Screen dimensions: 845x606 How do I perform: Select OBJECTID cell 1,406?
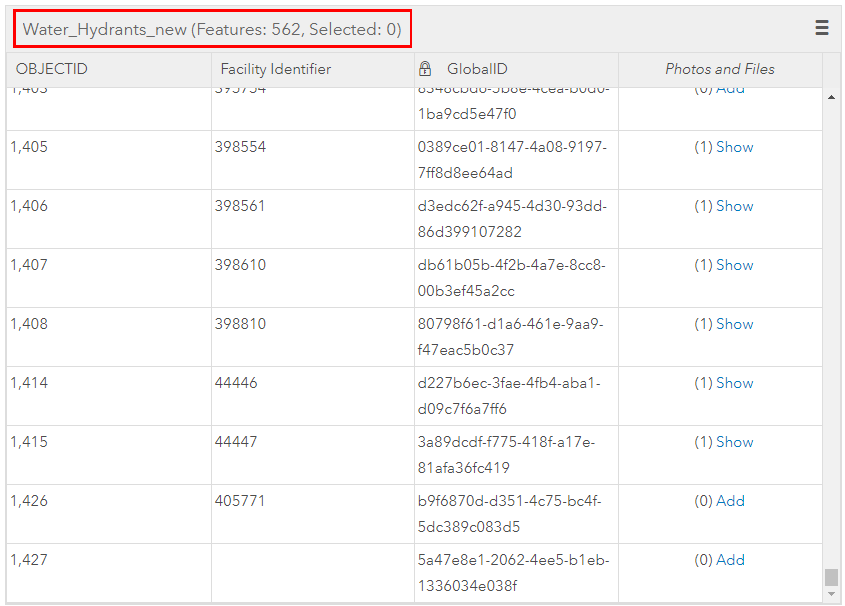pos(108,219)
